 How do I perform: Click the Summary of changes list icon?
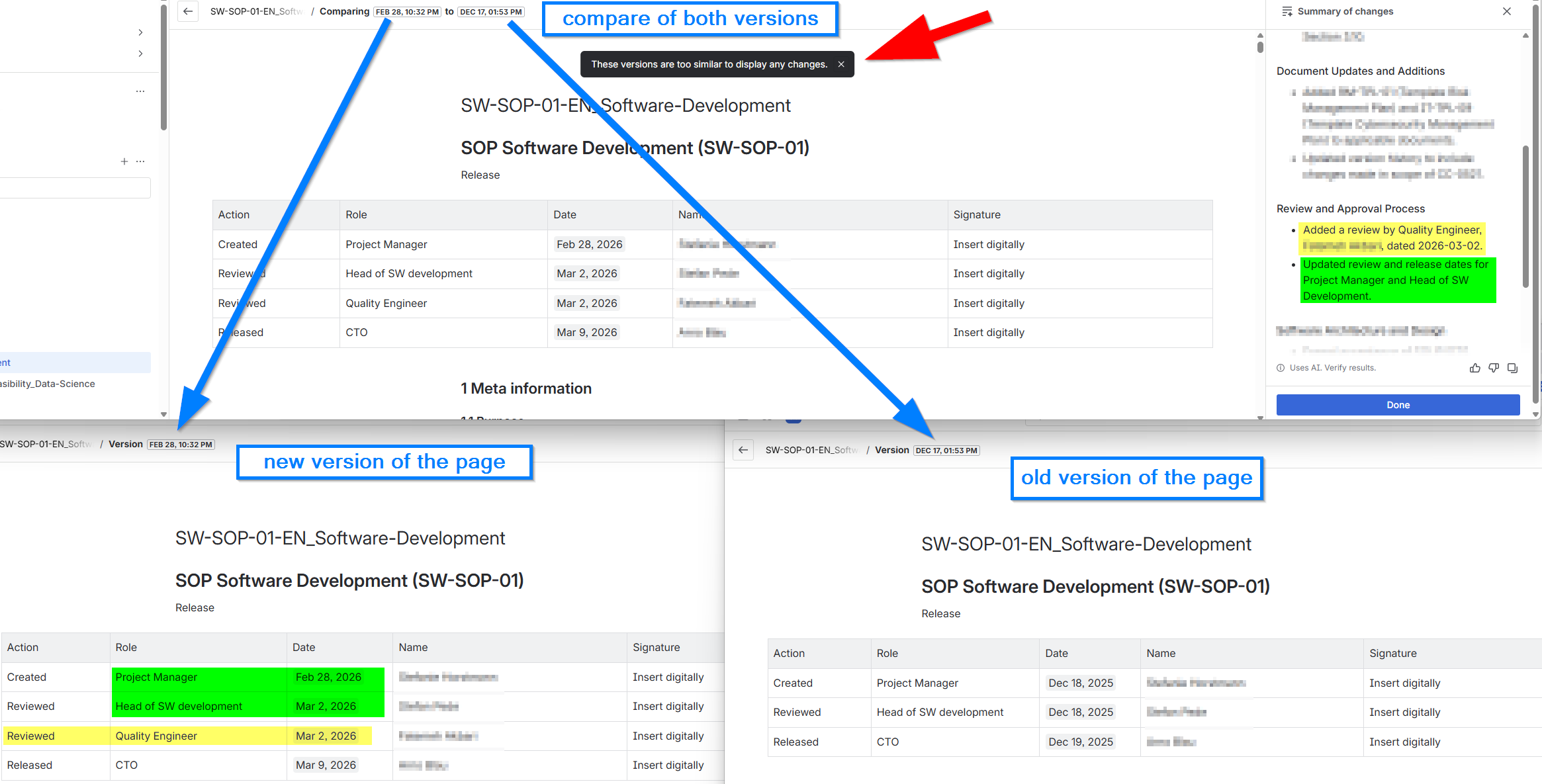click(x=1287, y=11)
